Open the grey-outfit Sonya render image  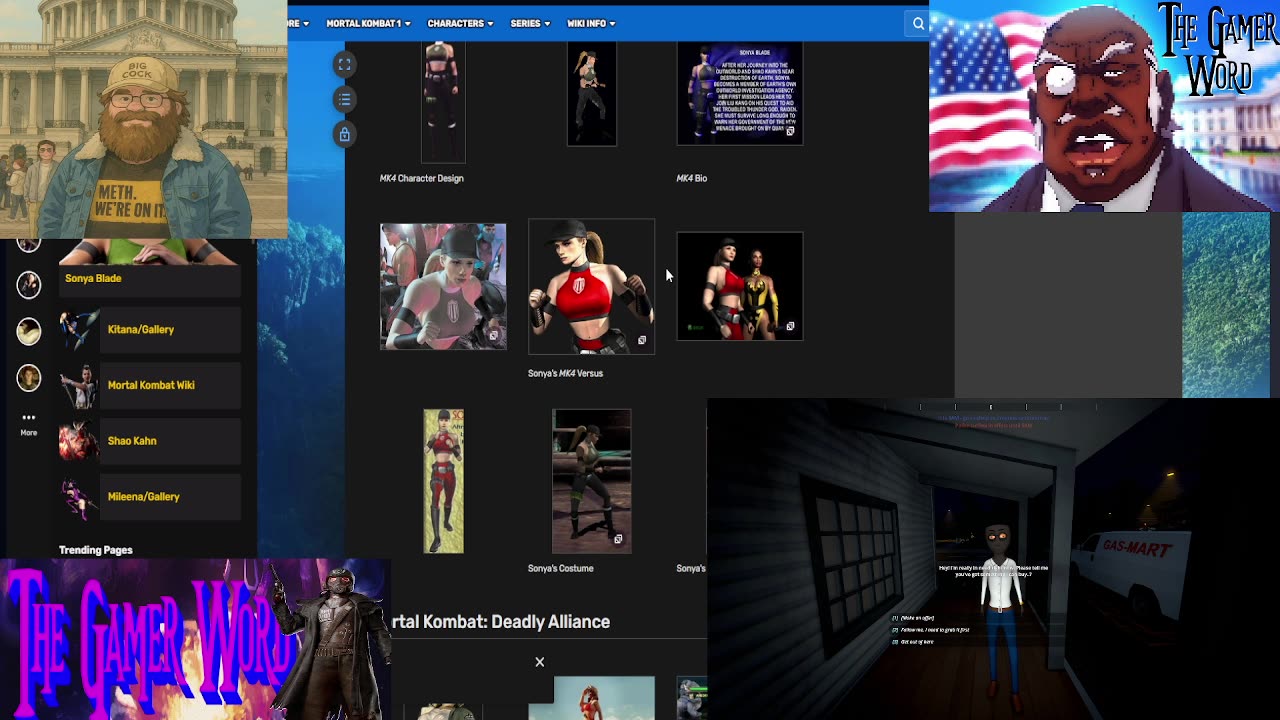pos(443,286)
